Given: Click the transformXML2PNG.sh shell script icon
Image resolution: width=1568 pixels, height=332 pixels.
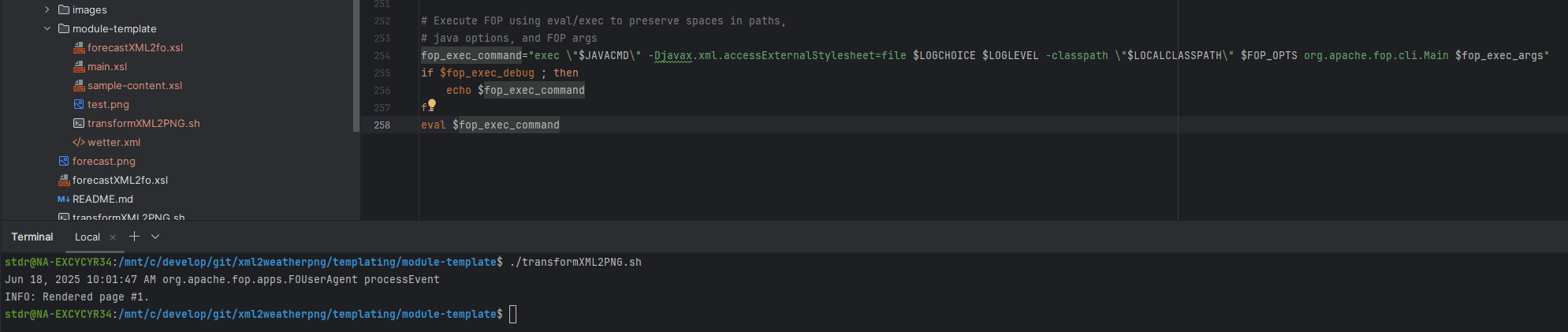Looking at the screenshot, I should click(79, 123).
